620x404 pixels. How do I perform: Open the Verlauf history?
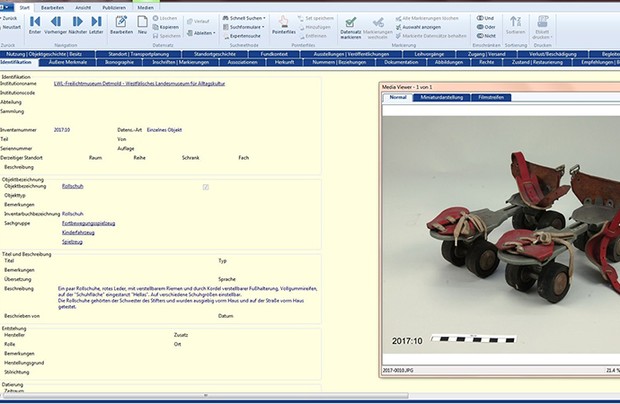click(x=198, y=21)
